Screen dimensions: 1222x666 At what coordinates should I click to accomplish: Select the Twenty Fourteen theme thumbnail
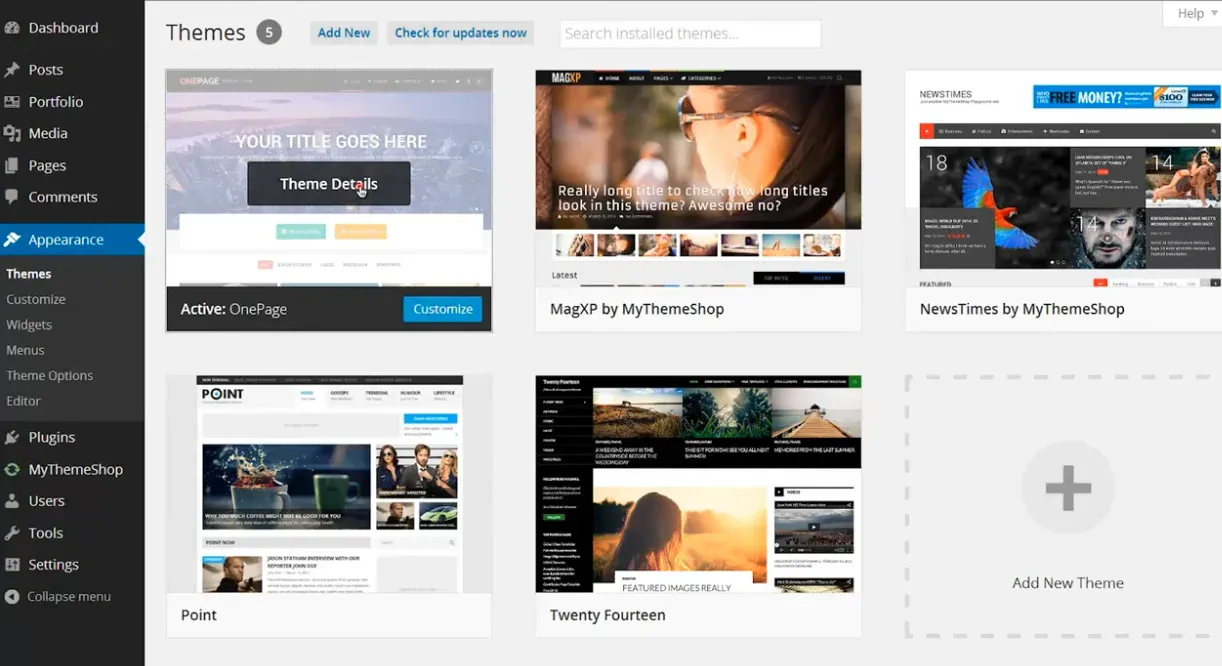click(x=698, y=484)
